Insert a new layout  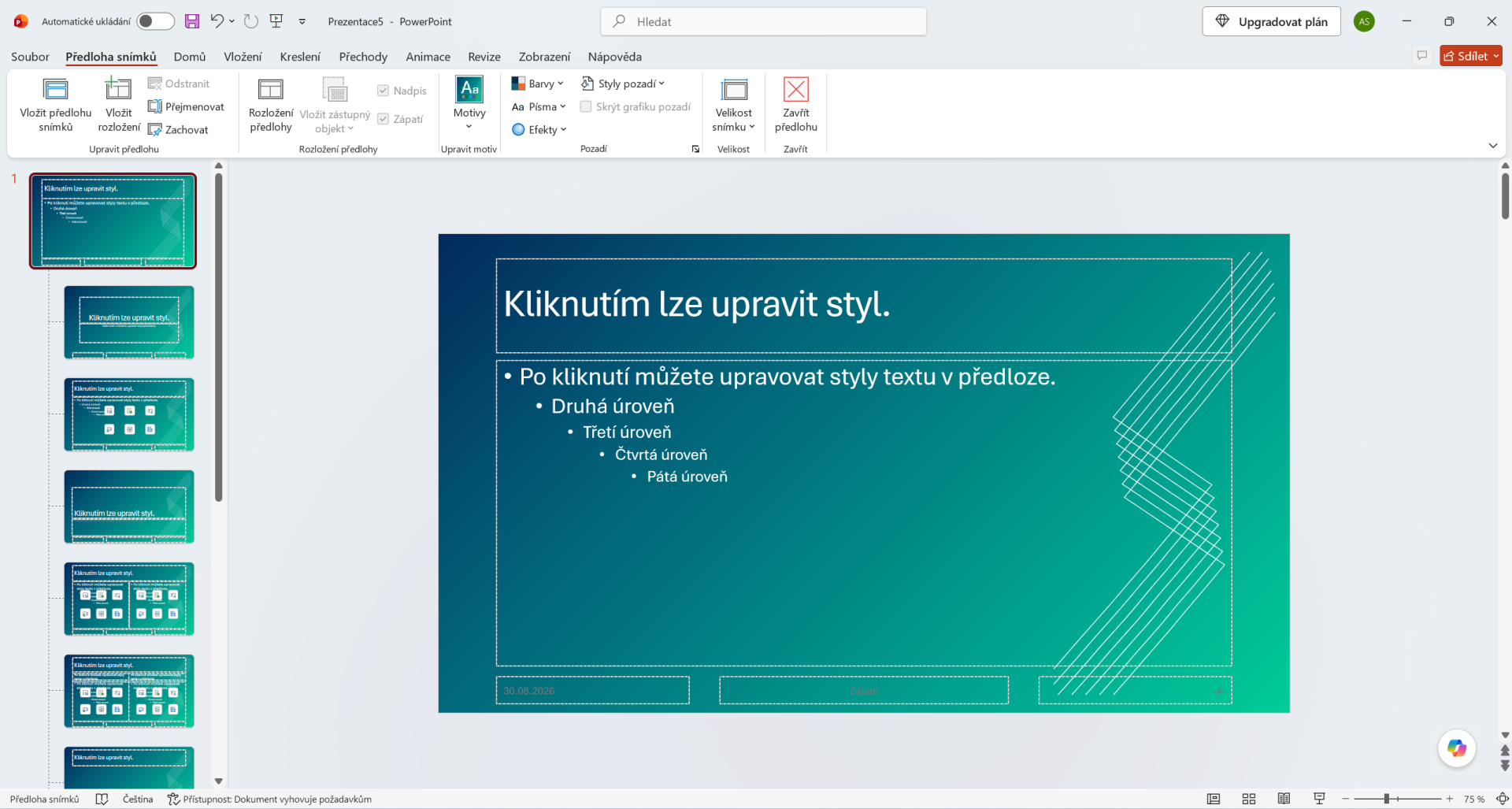tap(119, 105)
